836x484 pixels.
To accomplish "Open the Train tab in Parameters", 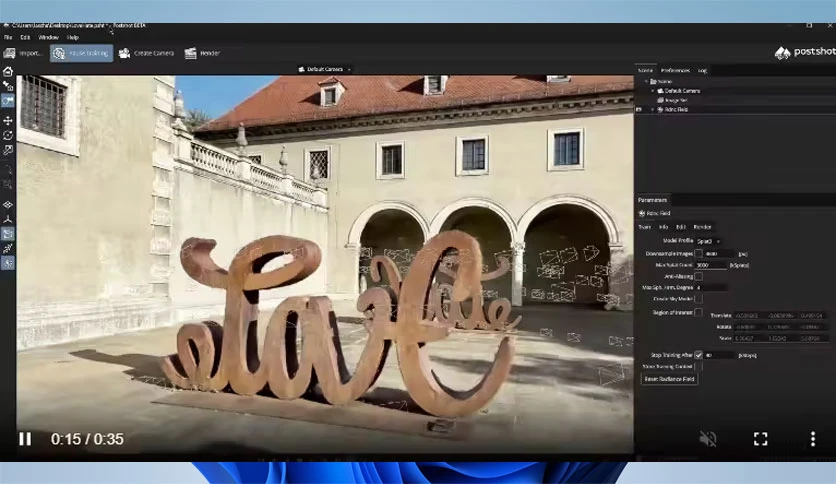I will pyautogui.click(x=645, y=227).
